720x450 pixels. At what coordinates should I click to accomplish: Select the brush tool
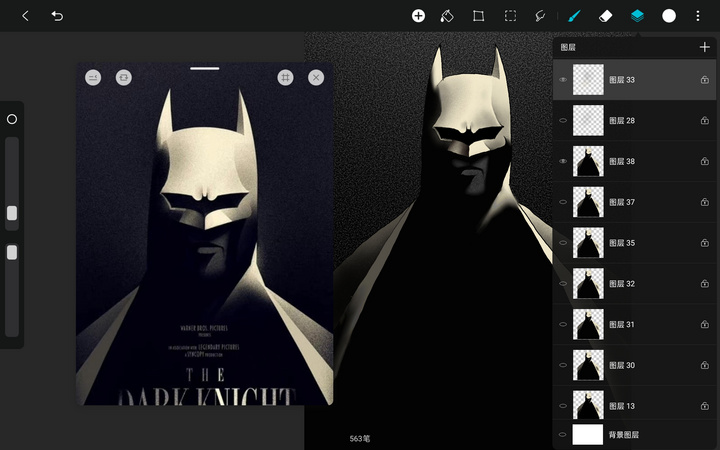(x=574, y=16)
